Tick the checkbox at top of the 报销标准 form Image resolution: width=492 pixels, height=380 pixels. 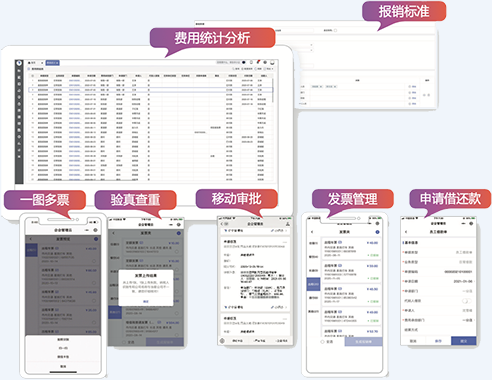335,30
